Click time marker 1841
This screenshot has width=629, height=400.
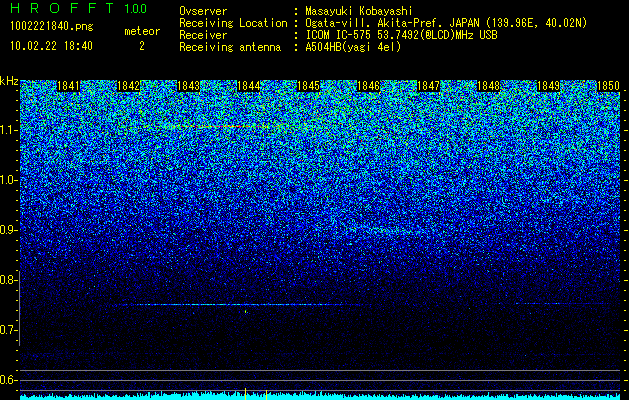tap(68, 86)
